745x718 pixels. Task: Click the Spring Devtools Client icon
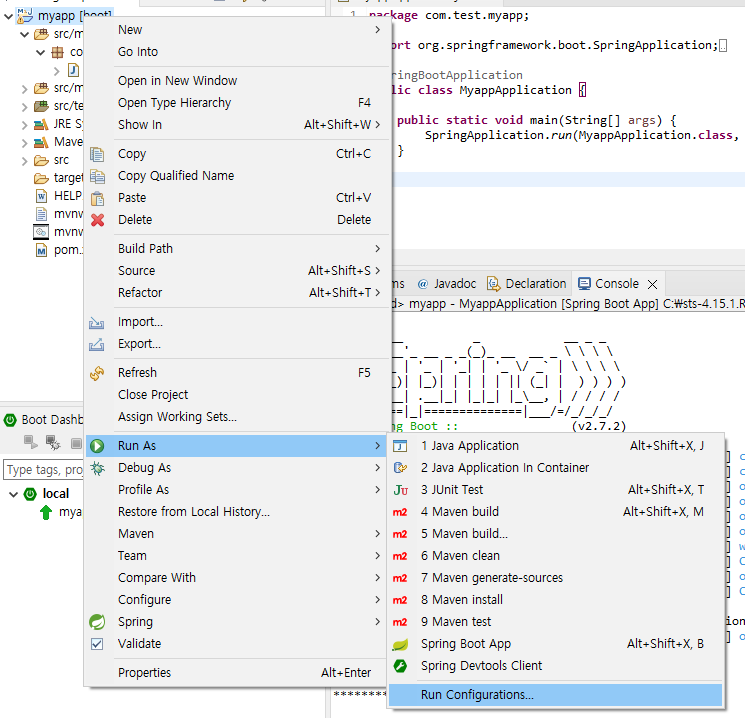400,666
